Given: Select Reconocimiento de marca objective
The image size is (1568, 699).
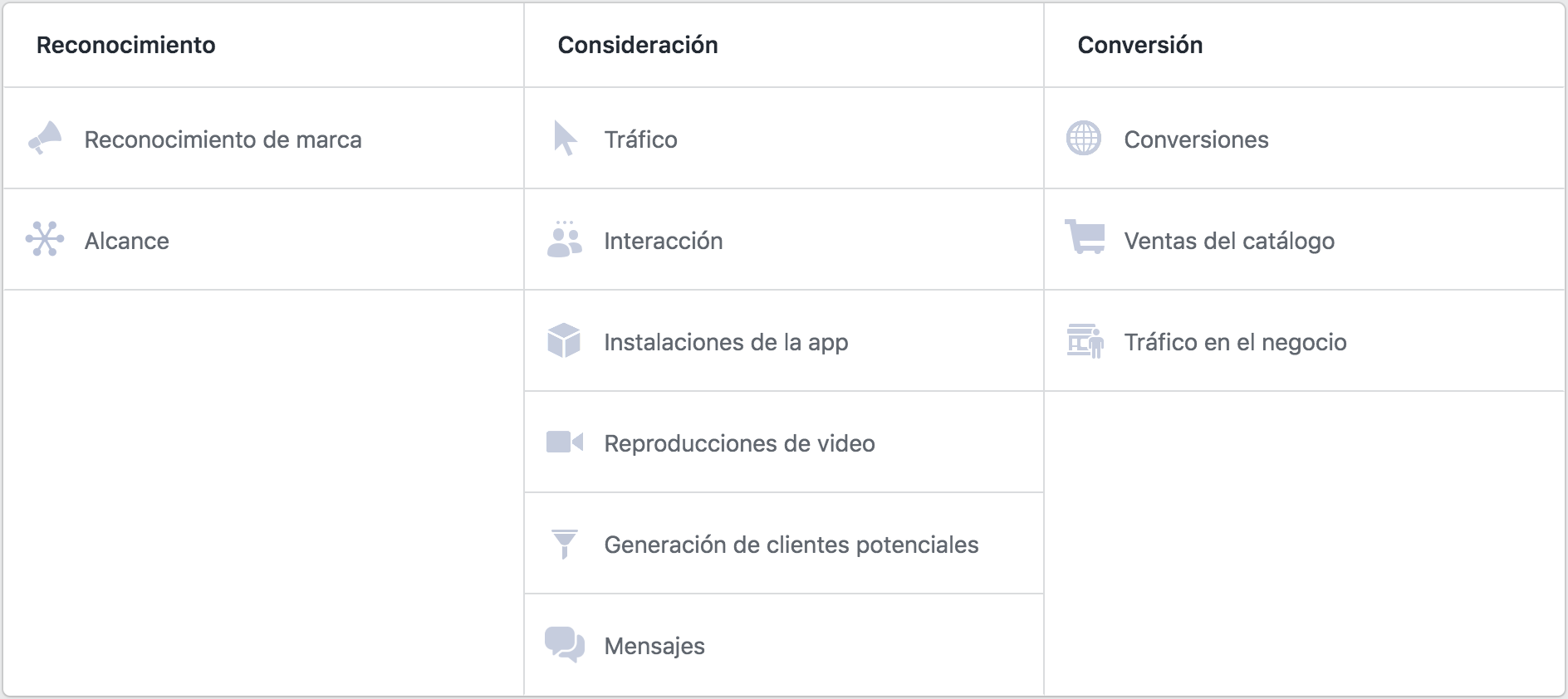Looking at the screenshot, I should [x=223, y=139].
